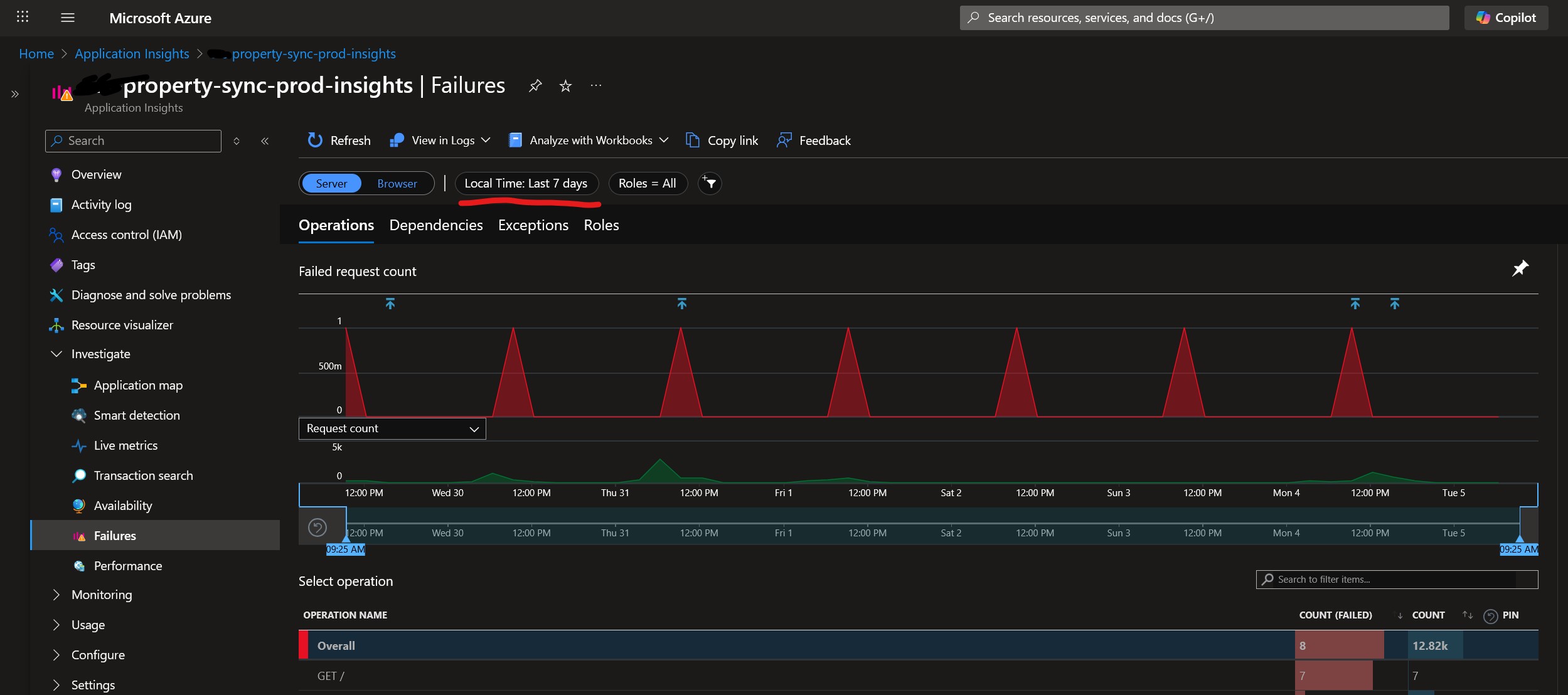Viewport: 1568px width, 695px height.
Task: Click the Refresh icon in toolbar
Action: click(315, 141)
